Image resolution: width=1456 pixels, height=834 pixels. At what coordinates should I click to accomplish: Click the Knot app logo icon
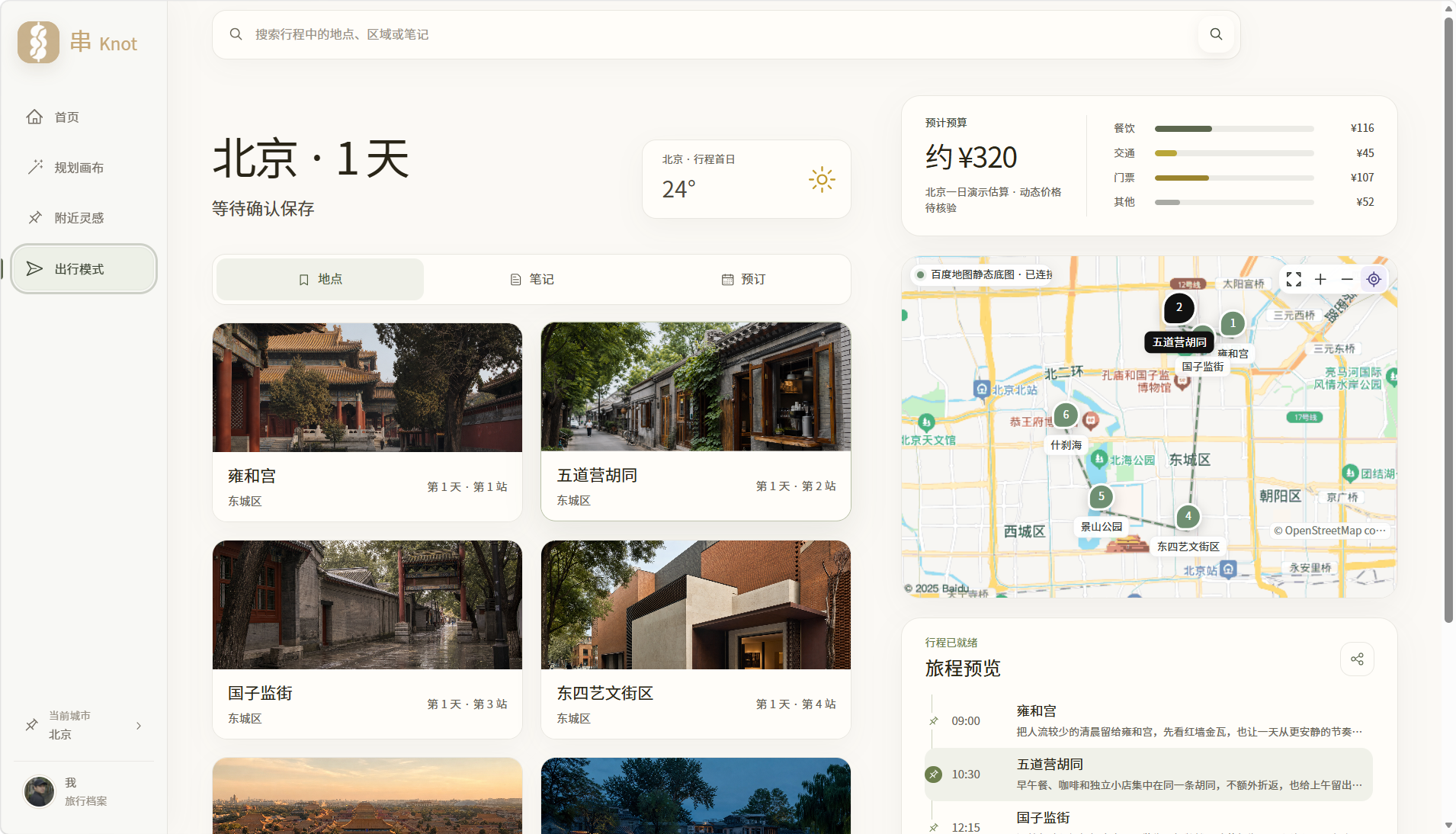pyautogui.click(x=38, y=42)
